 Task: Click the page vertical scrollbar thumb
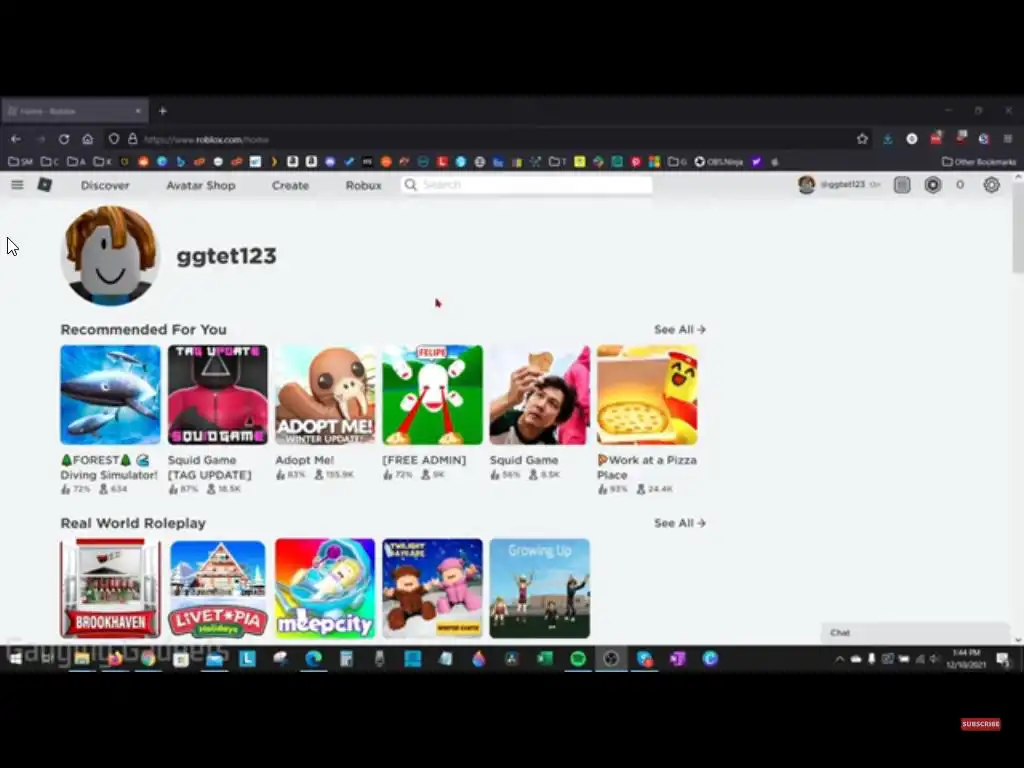(1017, 229)
